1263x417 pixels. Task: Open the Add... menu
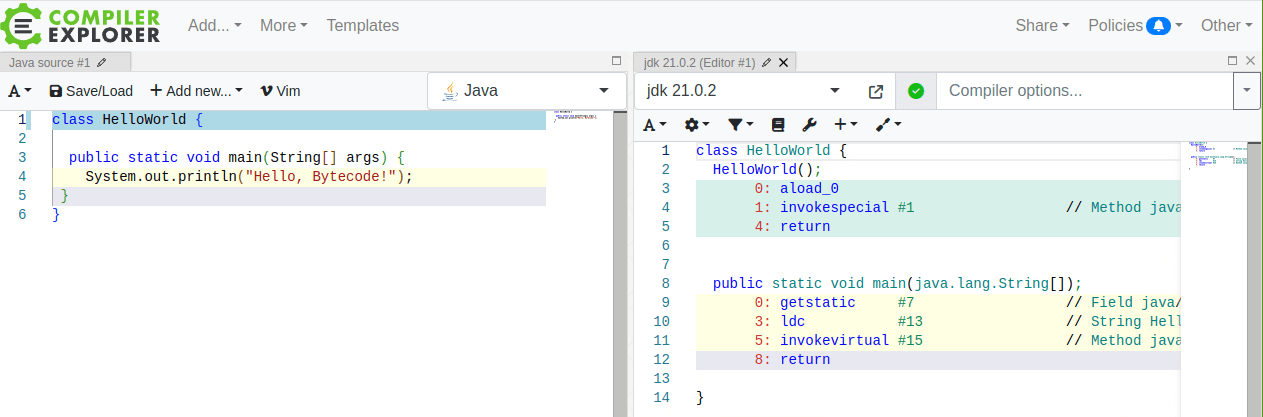point(215,25)
